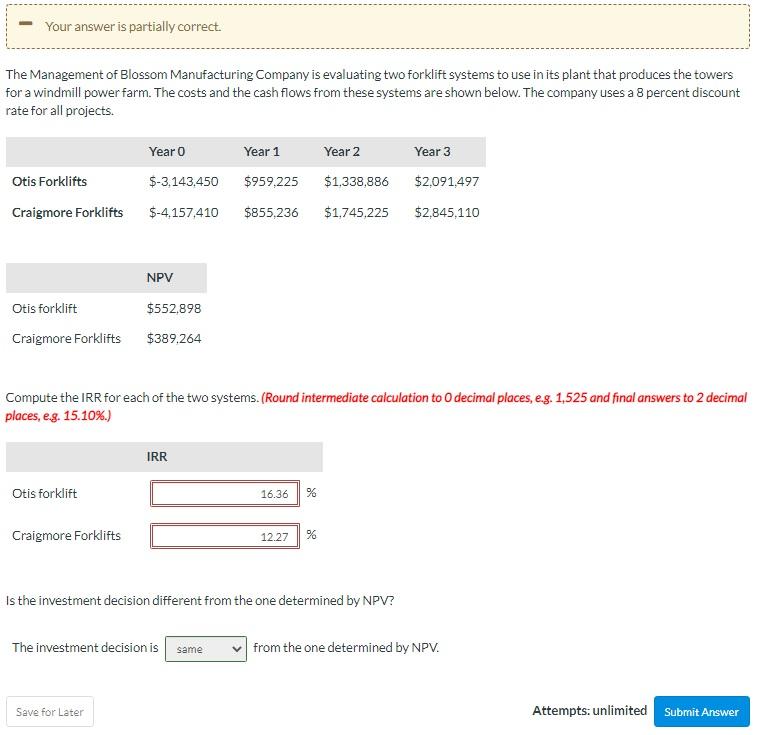Click Otis Forklifts Year 1 value $959,225

(x=271, y=181)
